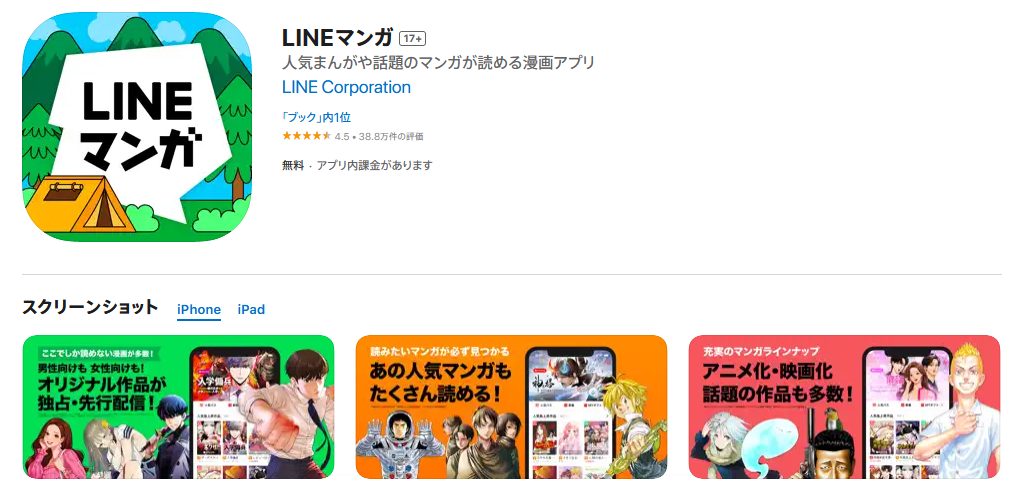Viewport: 1011px width, 481px height.
Task: Click the LINE Manga app icon
Action: [137, 127]
